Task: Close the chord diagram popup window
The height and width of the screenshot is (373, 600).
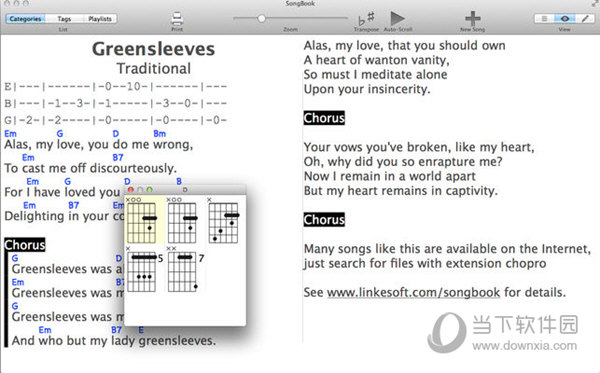Action: [131, 189]
